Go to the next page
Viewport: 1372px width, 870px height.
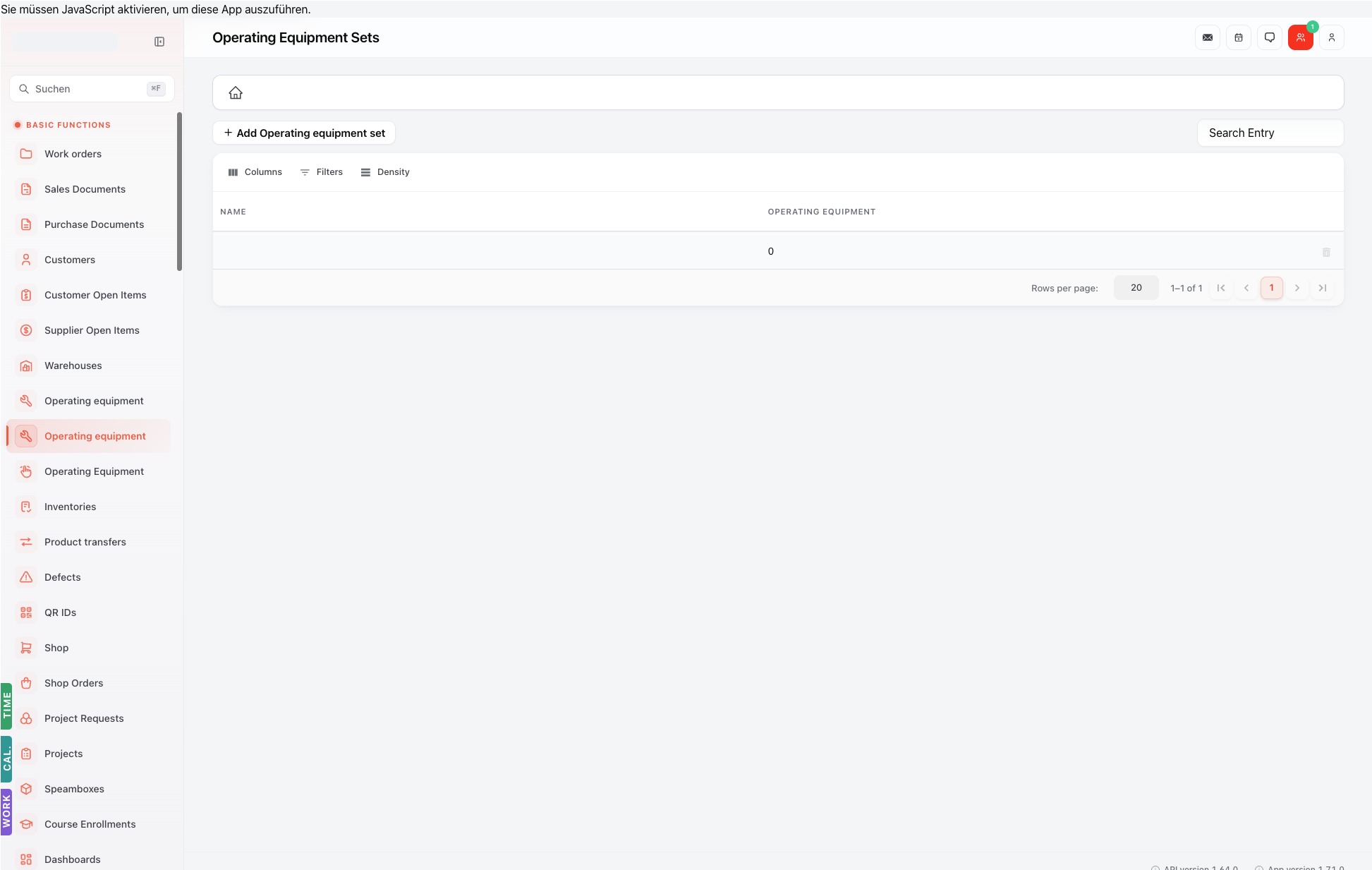pos(1297,288)
